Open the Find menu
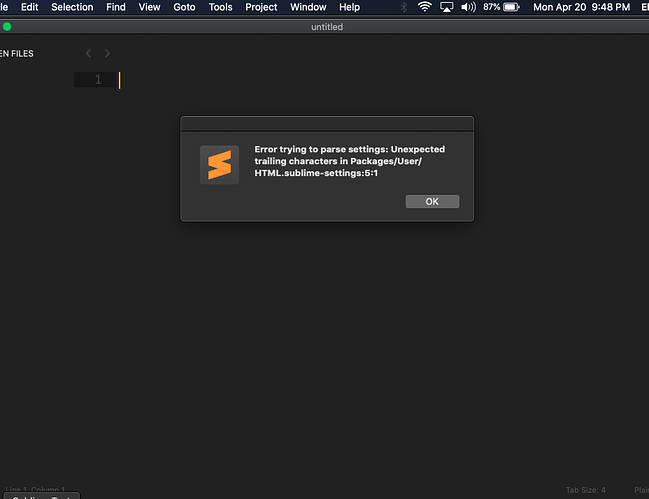 click(x=116, y=7)
